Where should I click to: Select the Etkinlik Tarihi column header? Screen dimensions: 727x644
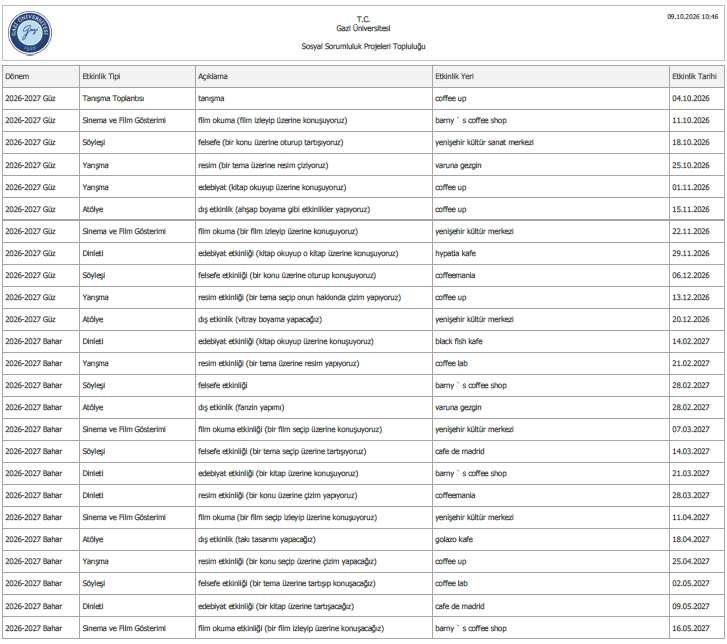(697, 77)
